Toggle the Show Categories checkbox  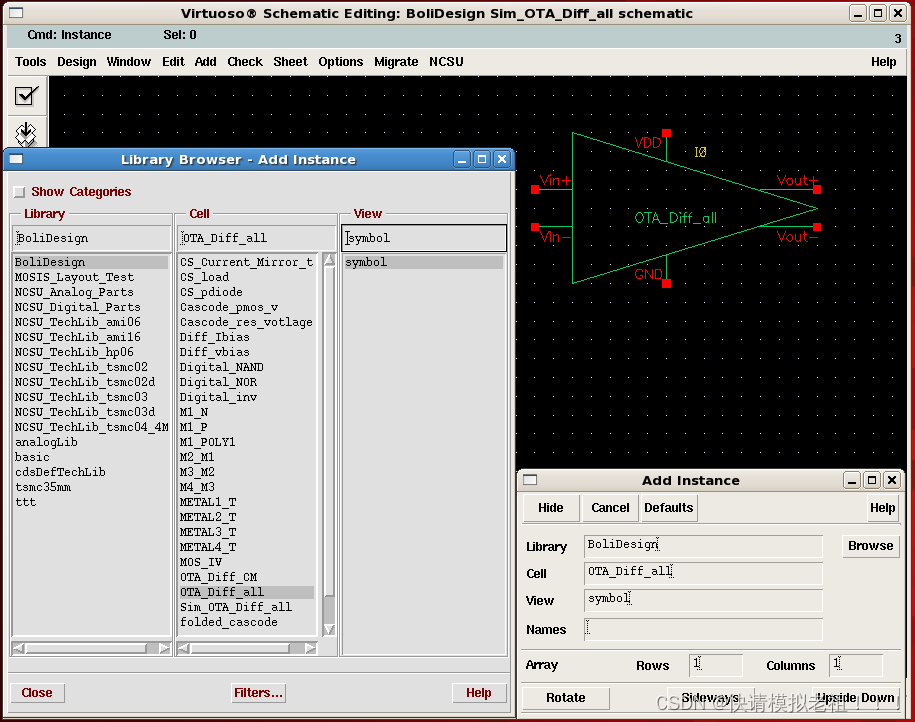20,192
